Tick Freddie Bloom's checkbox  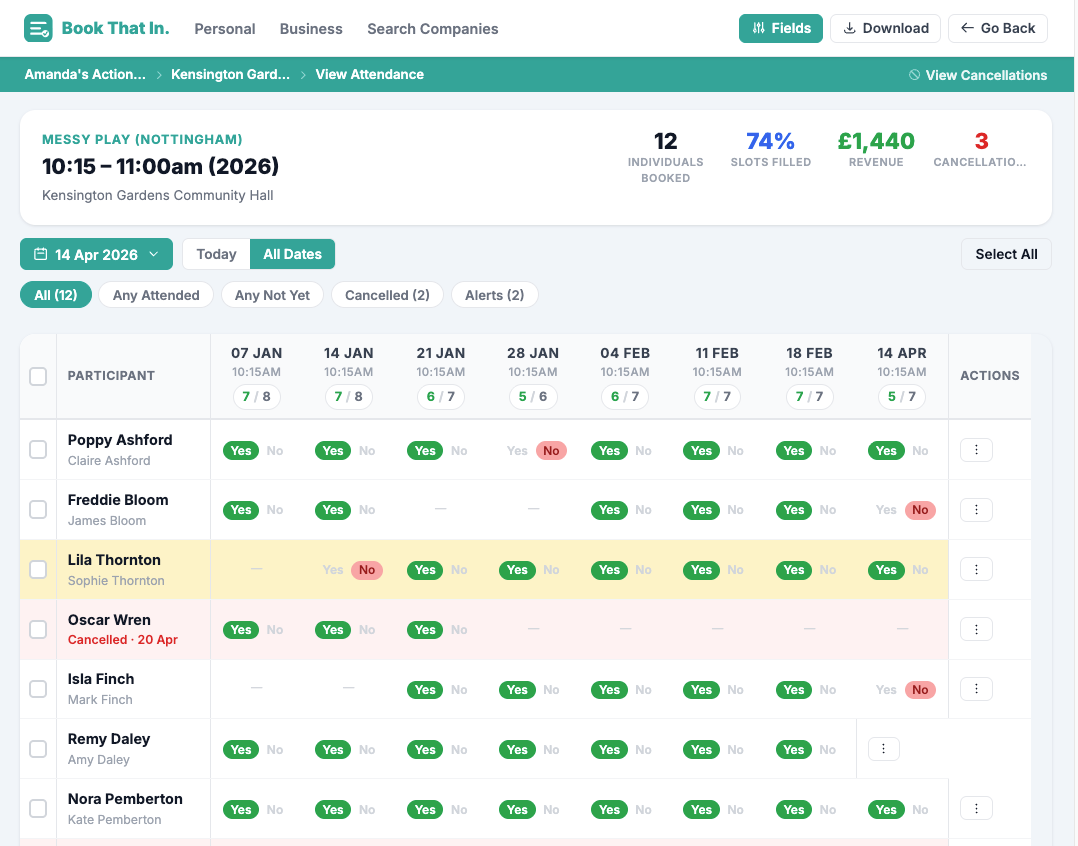point(38,509)
